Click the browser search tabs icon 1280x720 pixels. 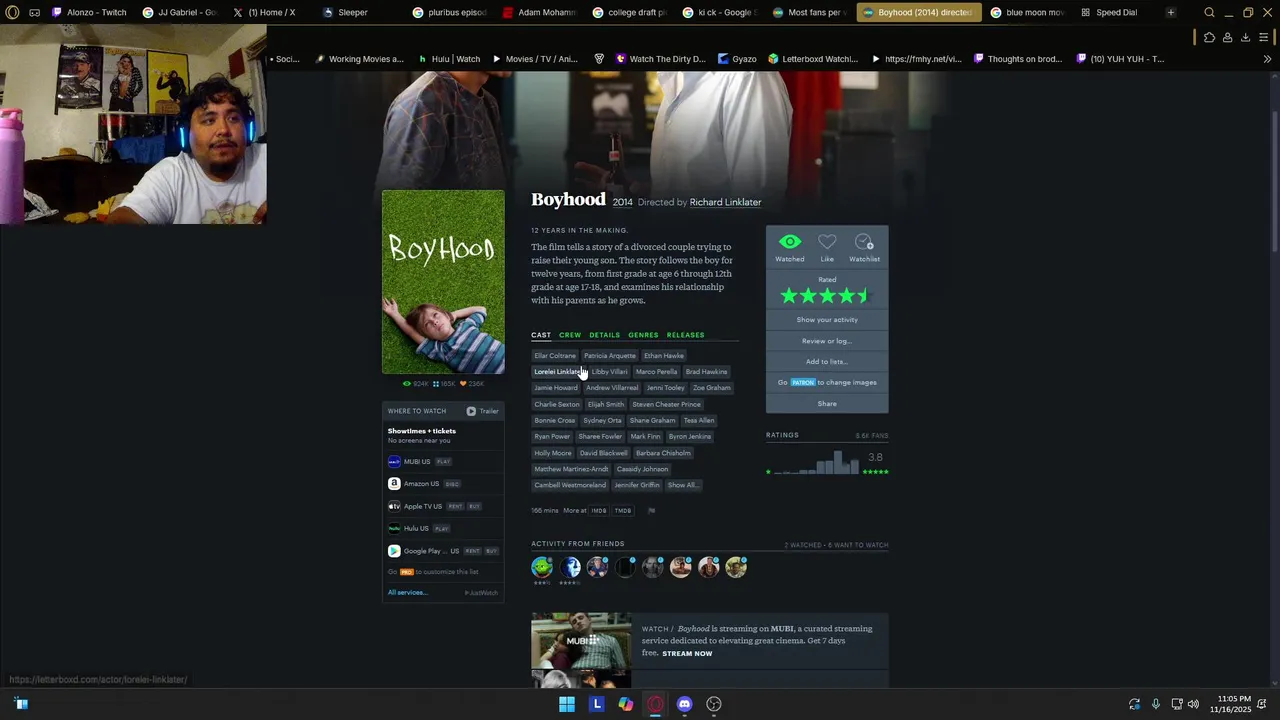[1209, 13]
